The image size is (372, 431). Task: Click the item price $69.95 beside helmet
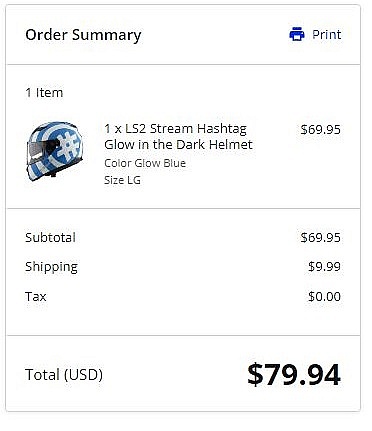pyautogui.click(x=320, y=129)
